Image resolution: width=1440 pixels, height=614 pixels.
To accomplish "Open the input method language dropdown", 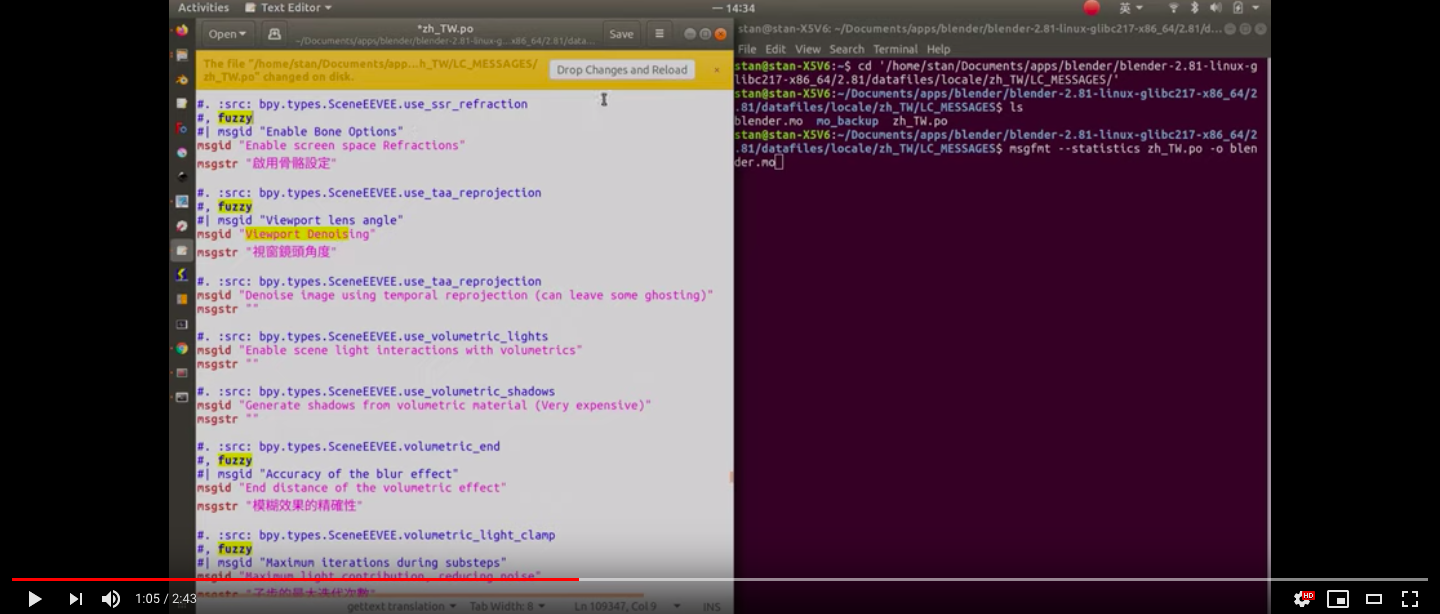I will 1131,8.
